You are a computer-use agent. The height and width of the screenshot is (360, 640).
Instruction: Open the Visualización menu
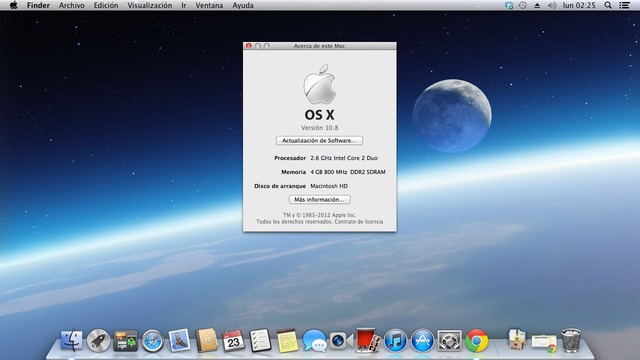tap(149, 5)
